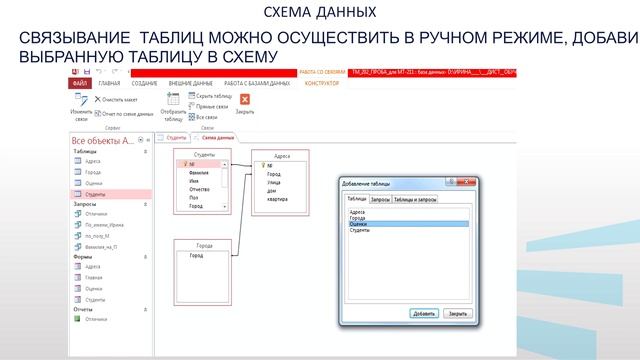The width and height of the screenshot is (640, 360).
Task: Click Город field in Города table box
Action: [196, 256]
